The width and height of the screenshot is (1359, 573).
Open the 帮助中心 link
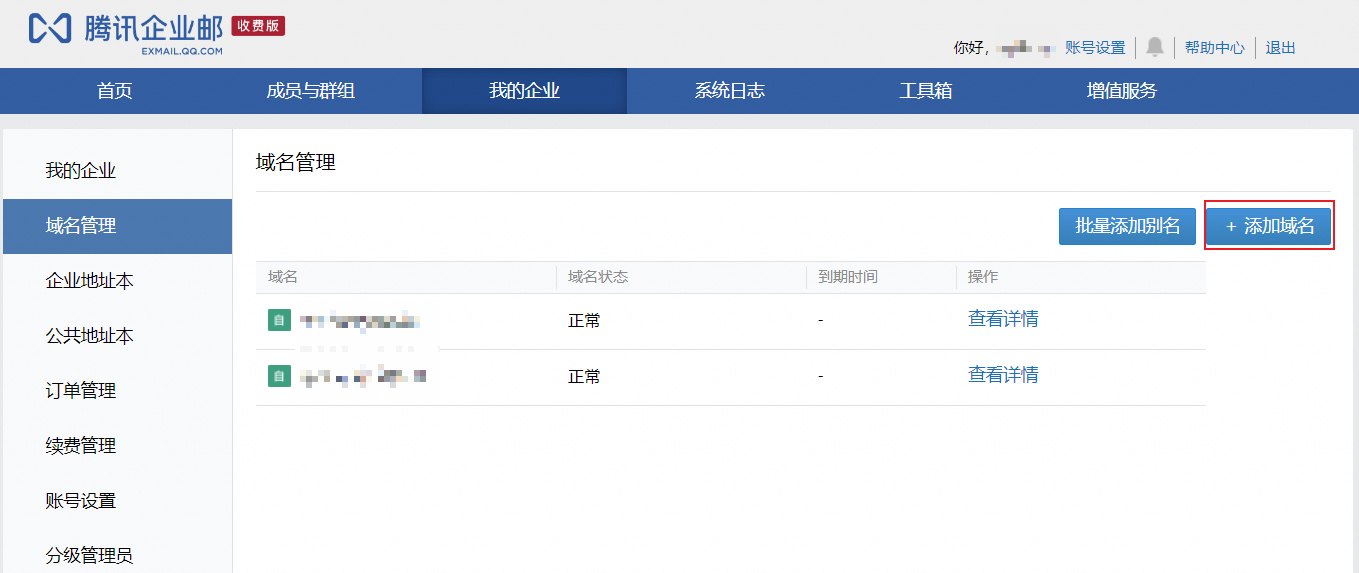tap(1214, 47)
